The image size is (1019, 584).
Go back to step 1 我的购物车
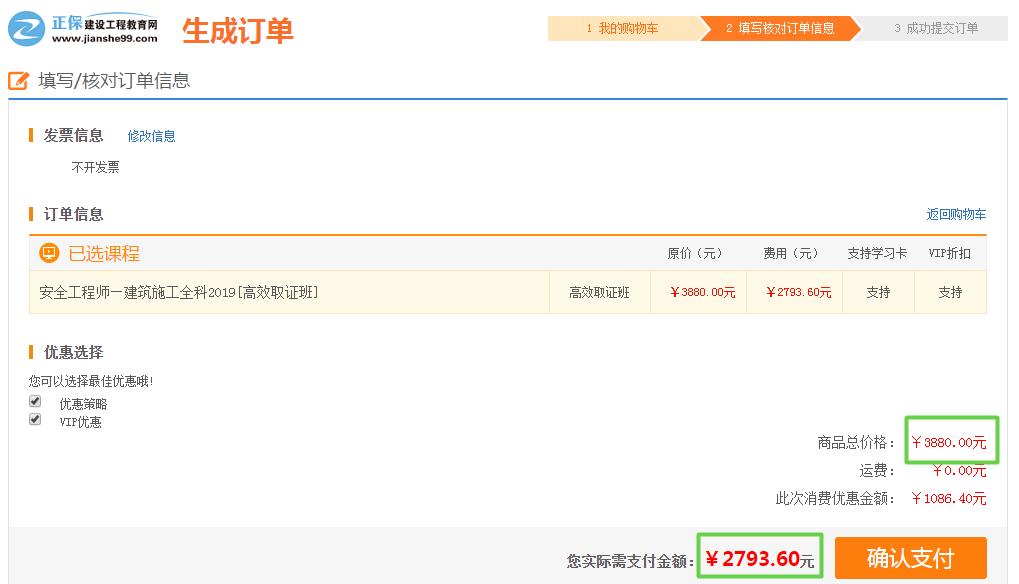[625, 29]
